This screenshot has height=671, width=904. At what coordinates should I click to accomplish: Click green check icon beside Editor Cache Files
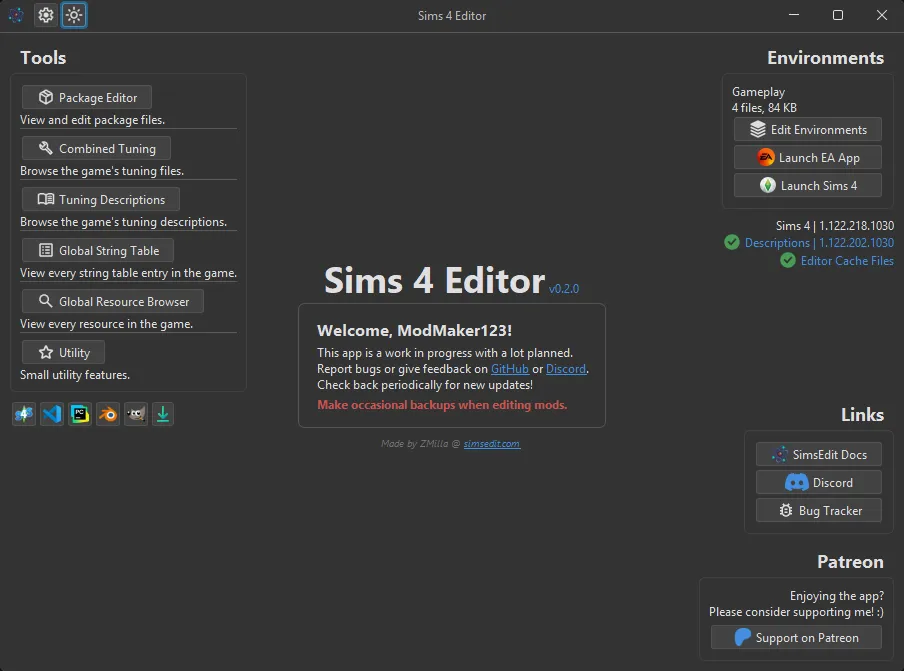(x=788, y=261)
